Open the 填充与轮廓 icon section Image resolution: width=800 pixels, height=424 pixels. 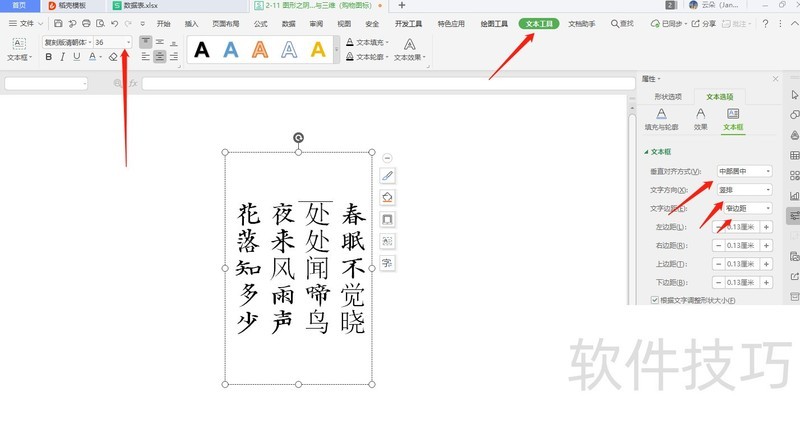coord(661,119)
